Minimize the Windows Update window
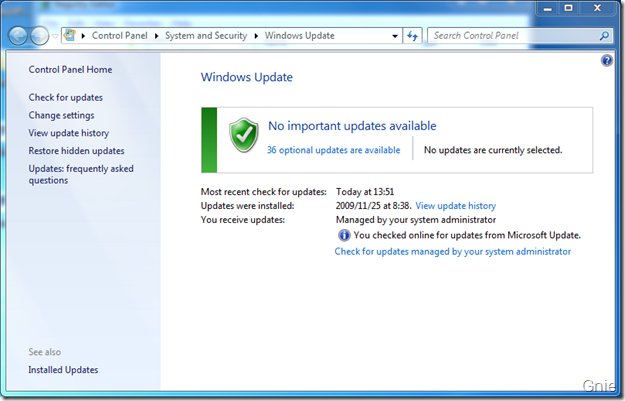Image resolution: width=625 pixels, height=401 pixels. click(x=548, y=8)
